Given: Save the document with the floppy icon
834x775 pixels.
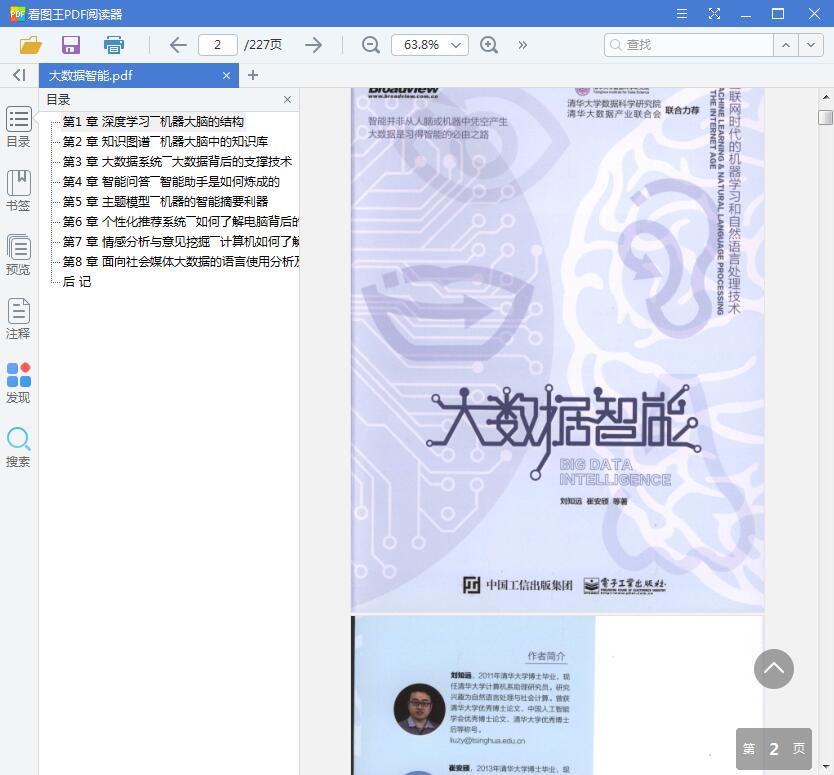Looking at the screenshot, I should click(x=71, y=45).
